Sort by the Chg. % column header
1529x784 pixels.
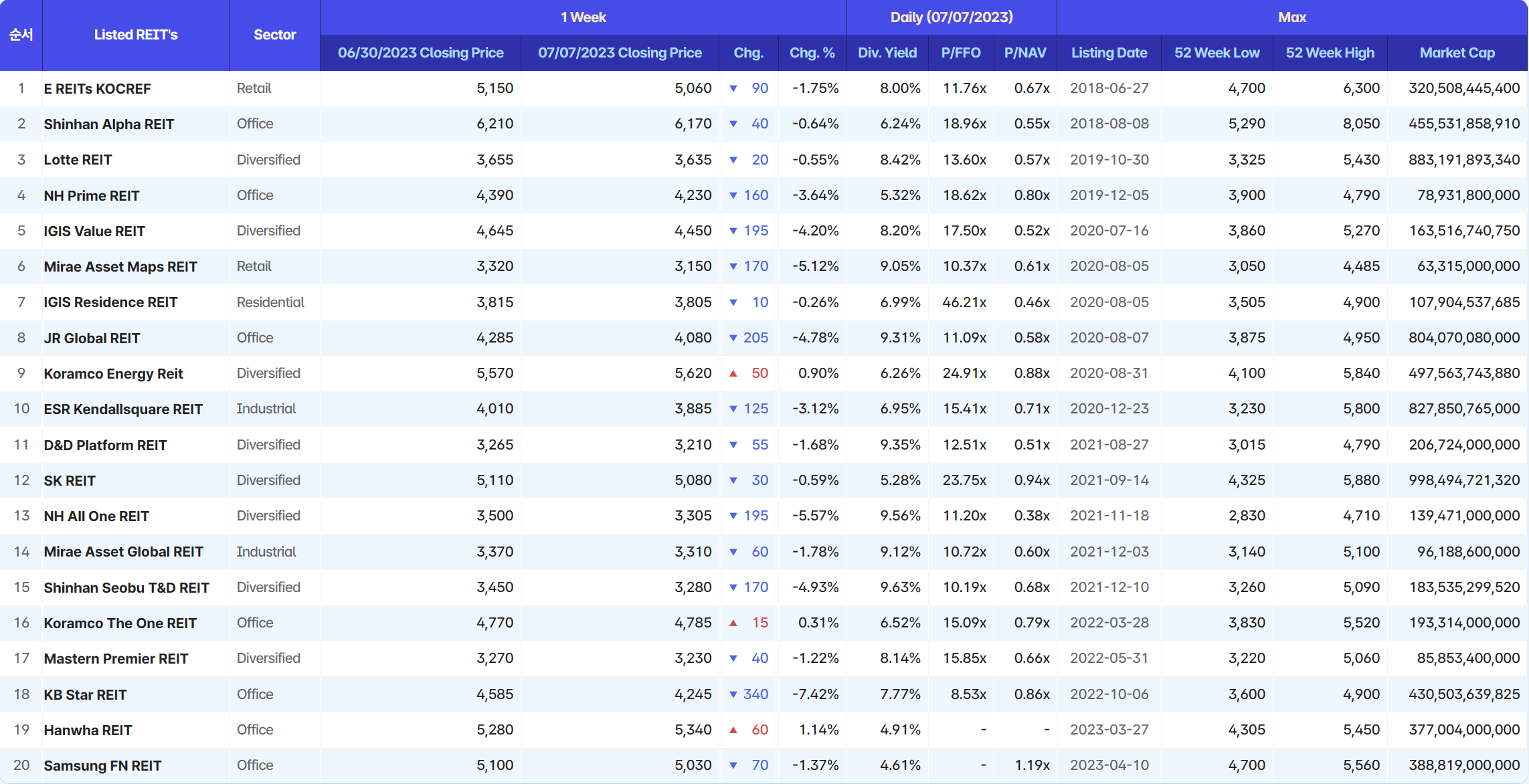click(812, 53)
